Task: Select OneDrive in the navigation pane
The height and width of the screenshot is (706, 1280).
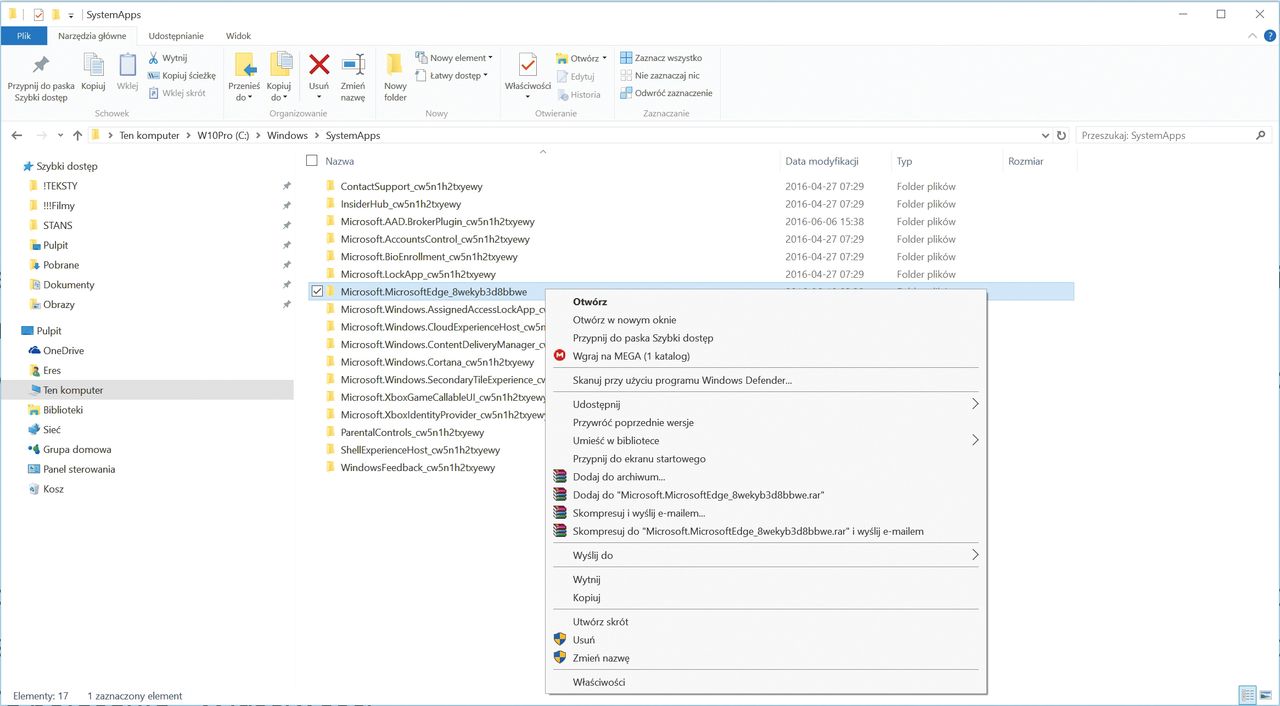Action: click(63, 351)
